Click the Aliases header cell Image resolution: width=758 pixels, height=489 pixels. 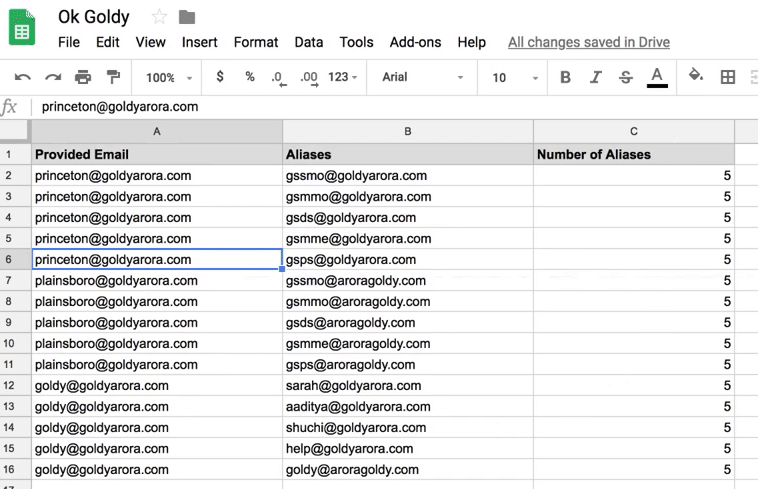408,155
